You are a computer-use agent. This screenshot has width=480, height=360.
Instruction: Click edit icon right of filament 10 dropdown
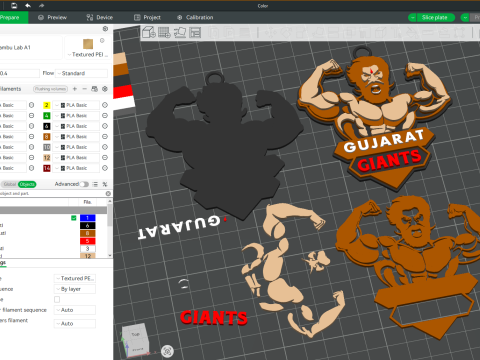pyautogui.click(x=105, y=147)
